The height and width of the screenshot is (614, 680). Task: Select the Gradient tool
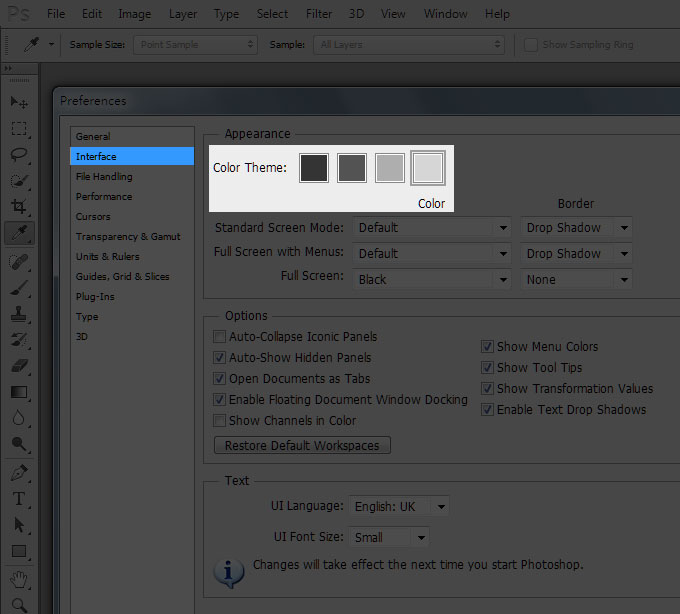pos(19,392)
